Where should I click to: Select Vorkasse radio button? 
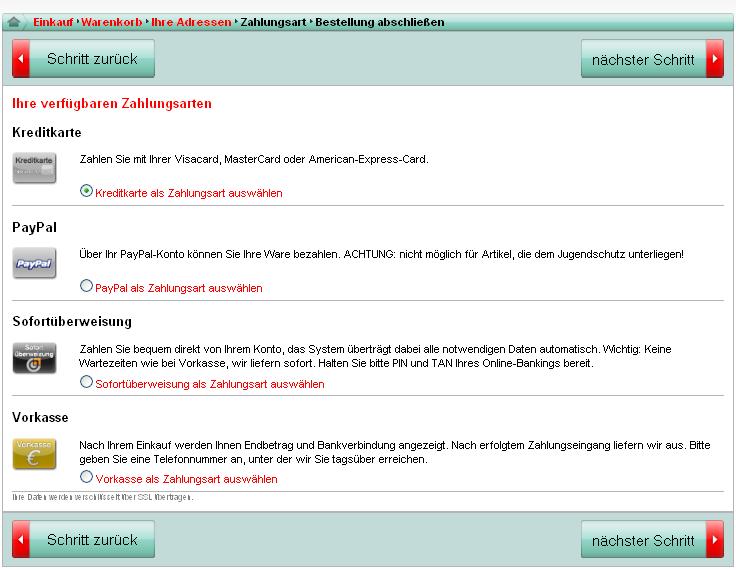point(86,477)
